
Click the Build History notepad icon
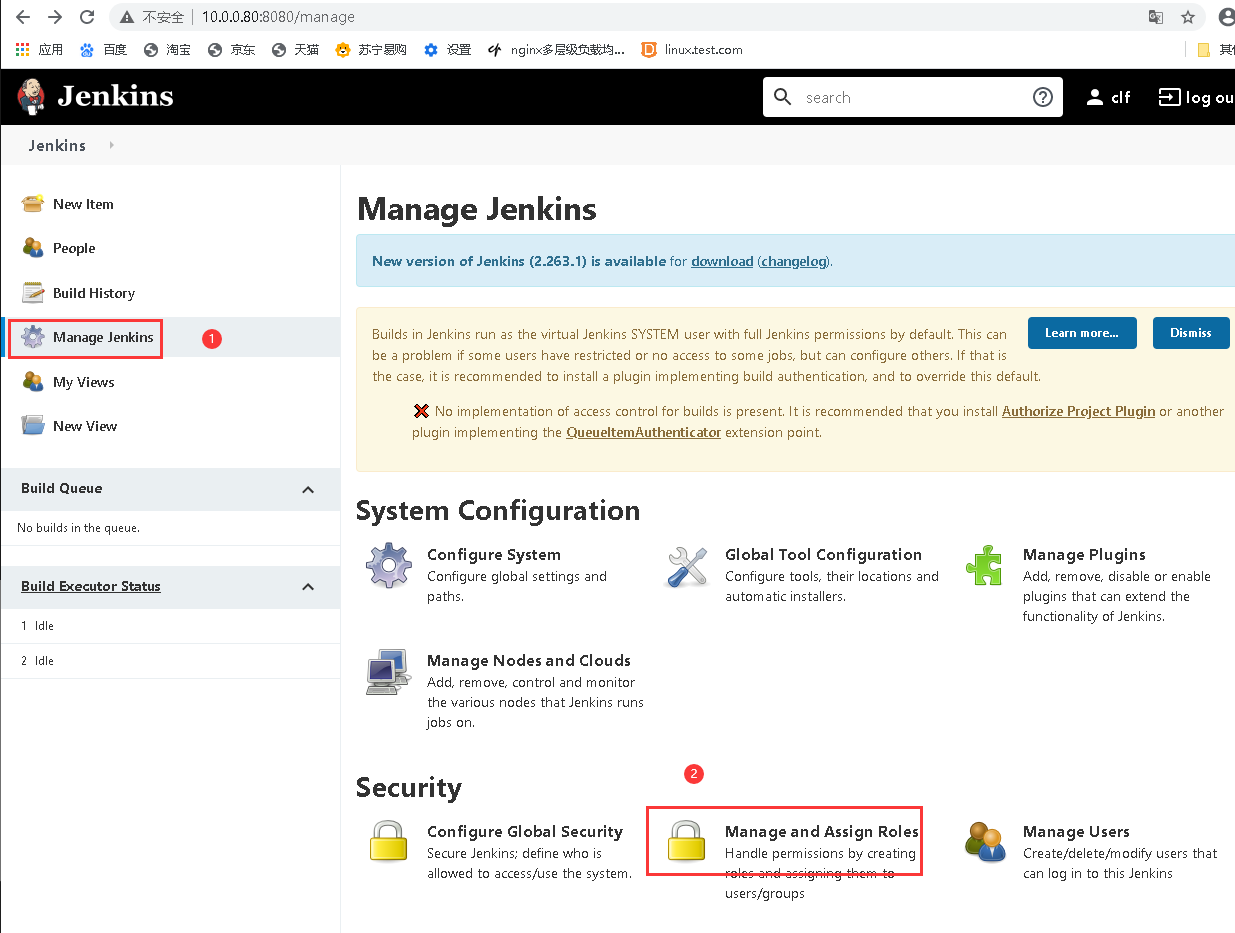point(33,293)
